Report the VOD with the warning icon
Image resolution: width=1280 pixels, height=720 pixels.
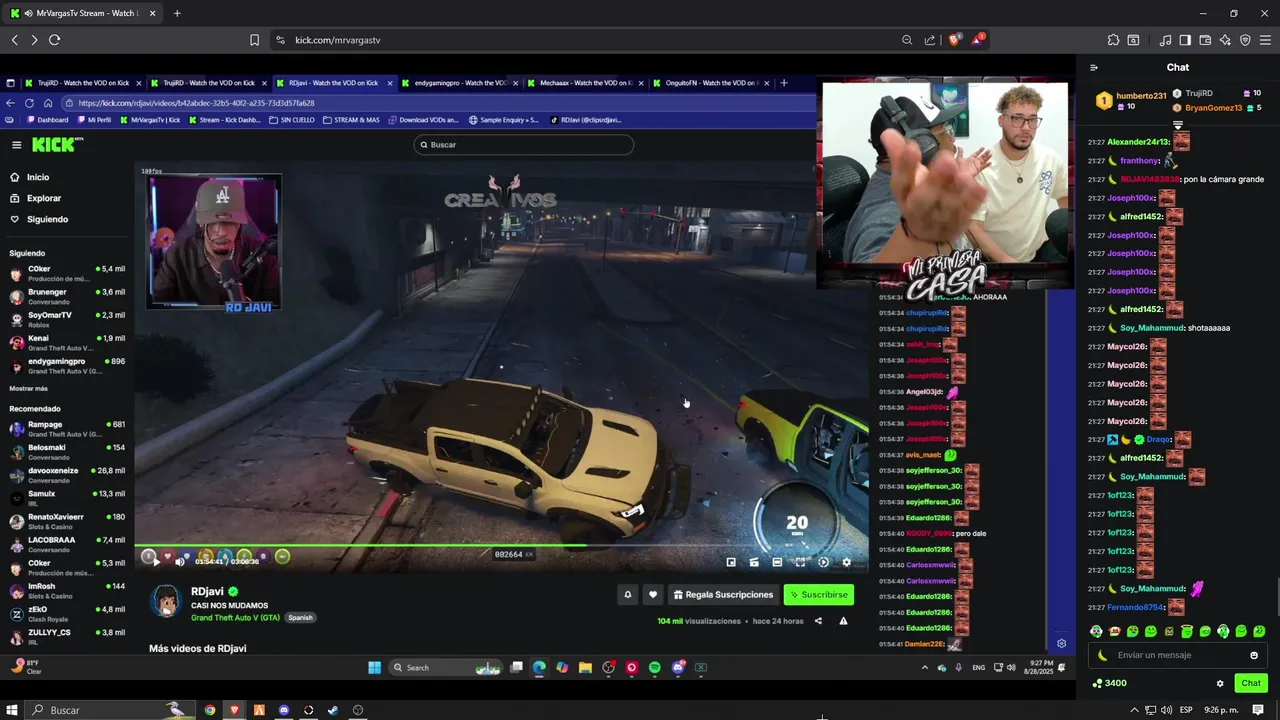point(843,621)
